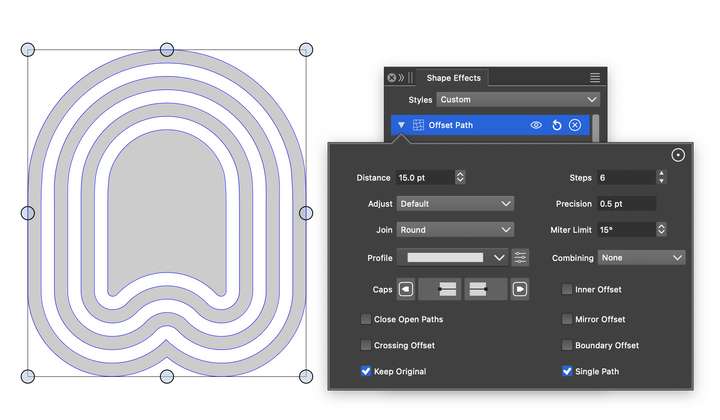Image resolution: width=720 pixels, height=420 pixels.
Task: Click the top-center selection handle
Action: coord(167,50)
